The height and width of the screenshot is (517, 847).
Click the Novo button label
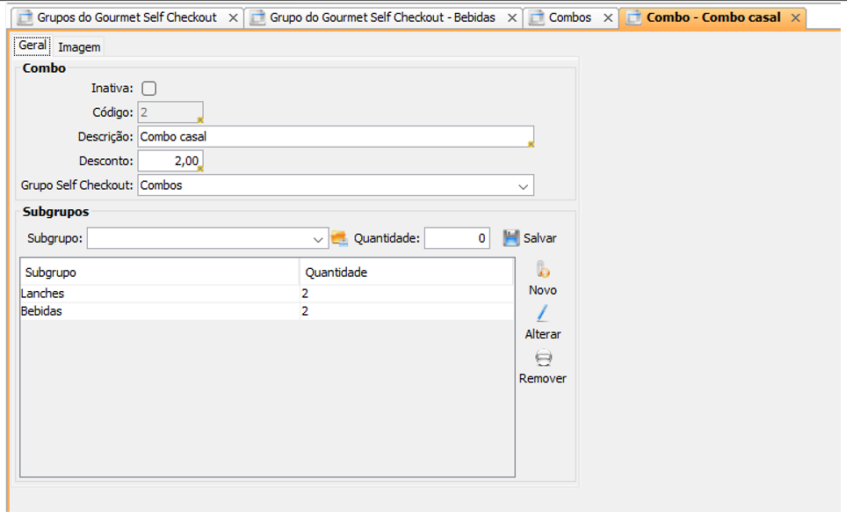(x=543, y=290)
